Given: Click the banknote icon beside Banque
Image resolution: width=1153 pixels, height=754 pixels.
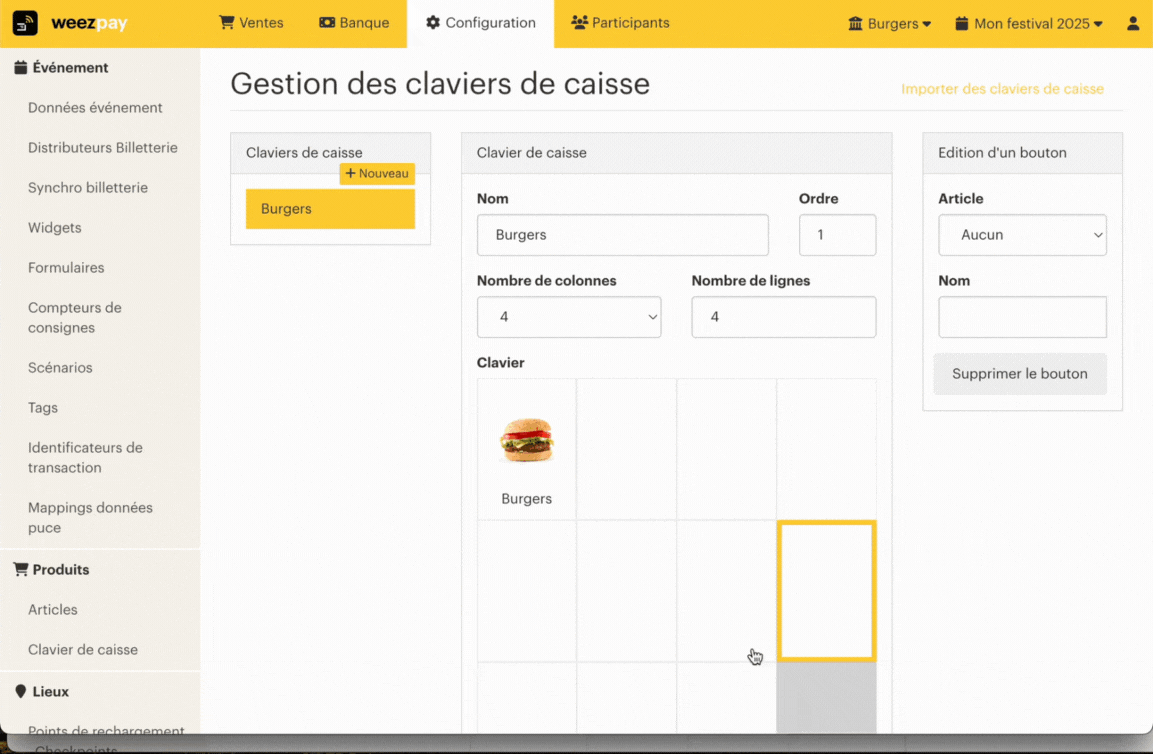Looking at the screenshot, I should pyautogui.click(x=327, y=23).
